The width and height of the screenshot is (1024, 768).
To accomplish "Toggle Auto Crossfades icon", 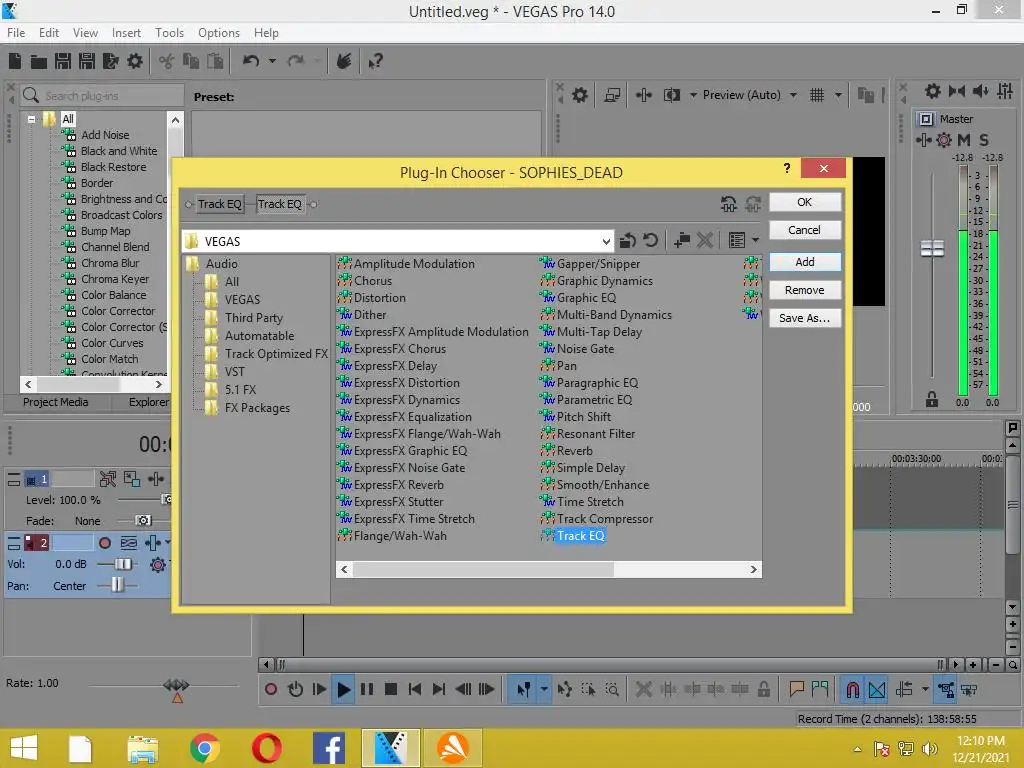I will tap(877, 689).
